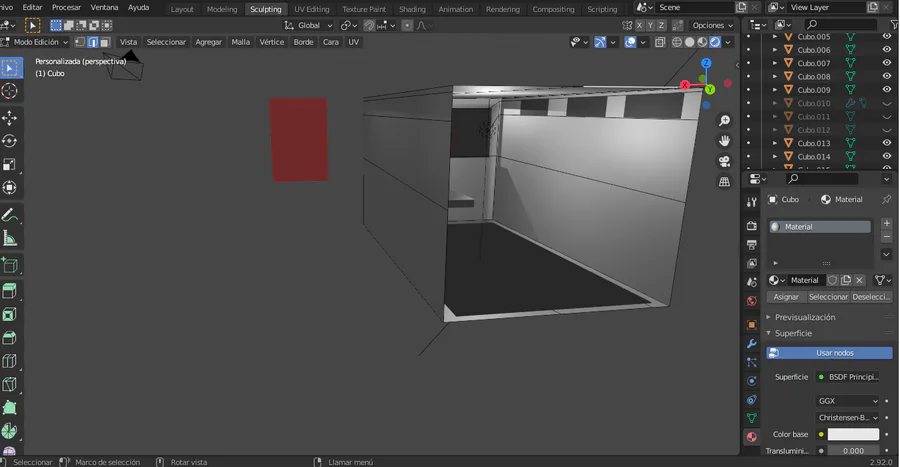The width and height of the screenshot is (900, 467).
Task: Select the Bevel tool
Action: click(x=10, y=338)
